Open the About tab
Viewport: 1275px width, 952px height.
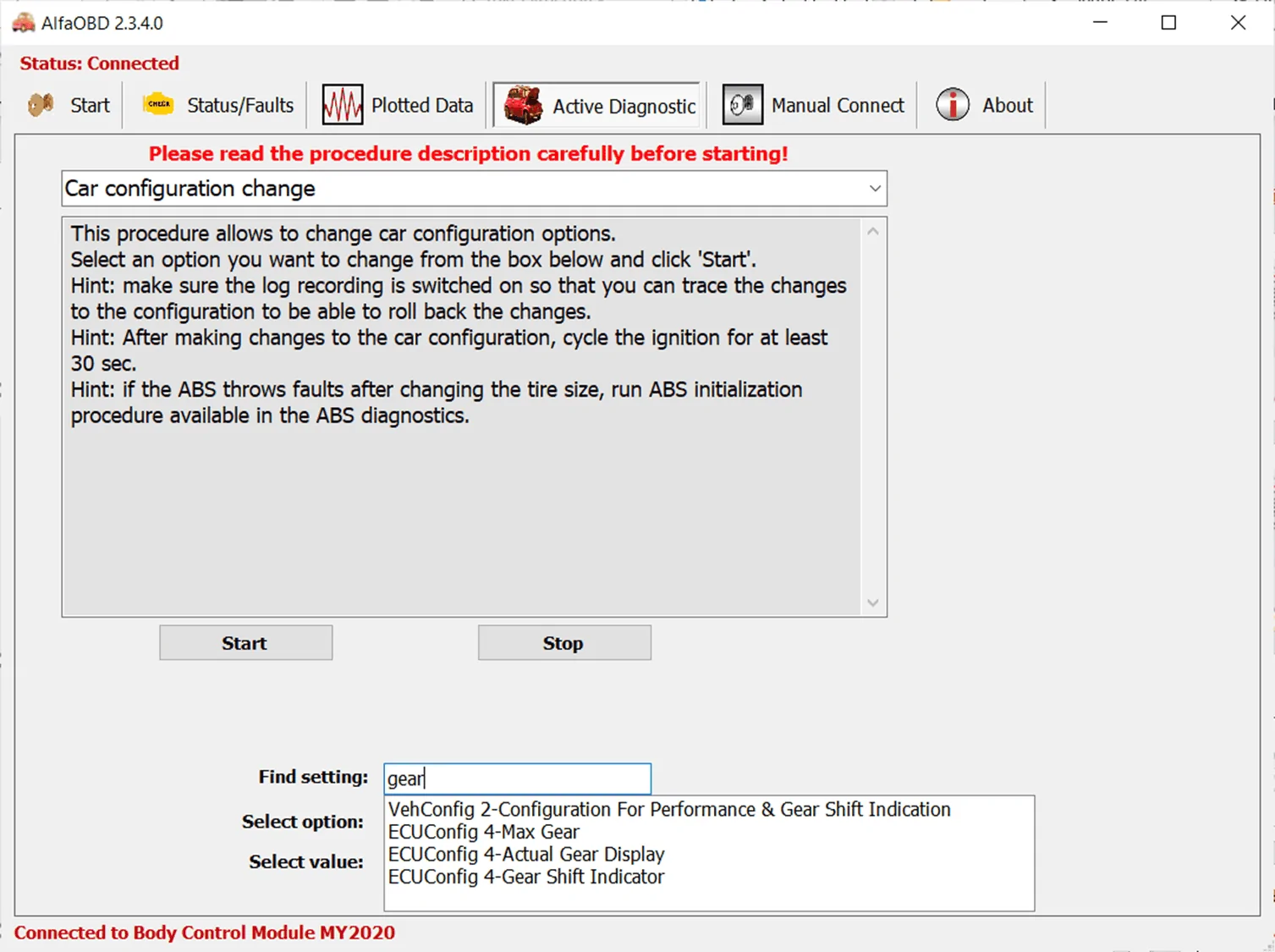[986, 105]
